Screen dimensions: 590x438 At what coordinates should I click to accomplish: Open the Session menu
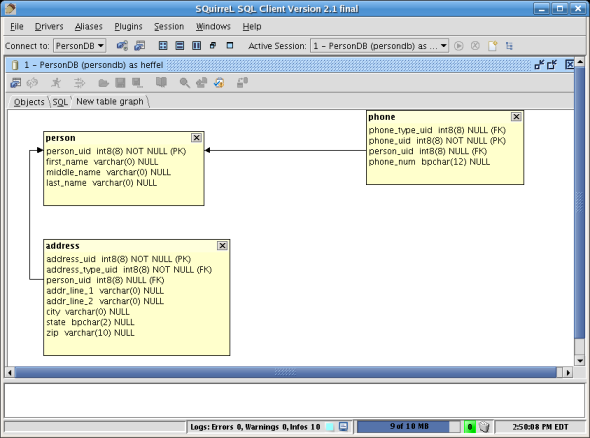tap(169, 27)
